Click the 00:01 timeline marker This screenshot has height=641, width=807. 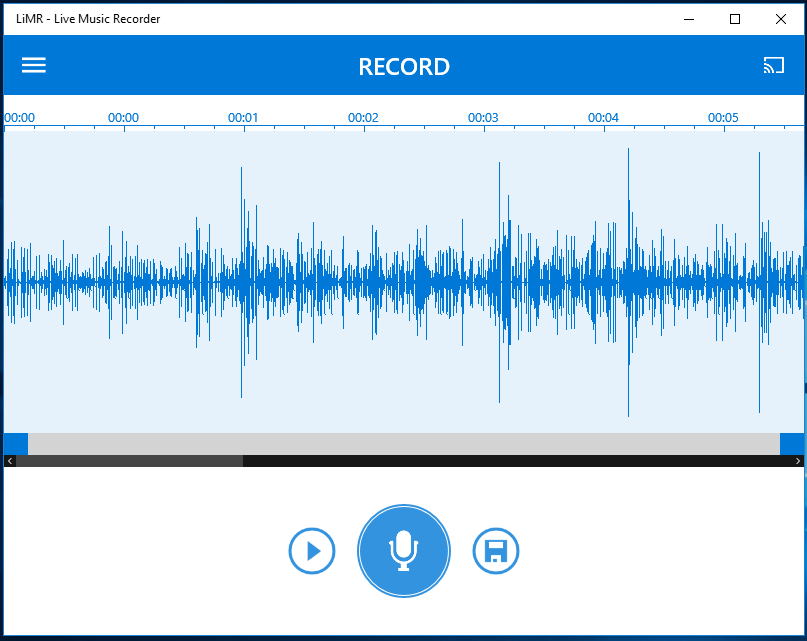tap(243, 117)
